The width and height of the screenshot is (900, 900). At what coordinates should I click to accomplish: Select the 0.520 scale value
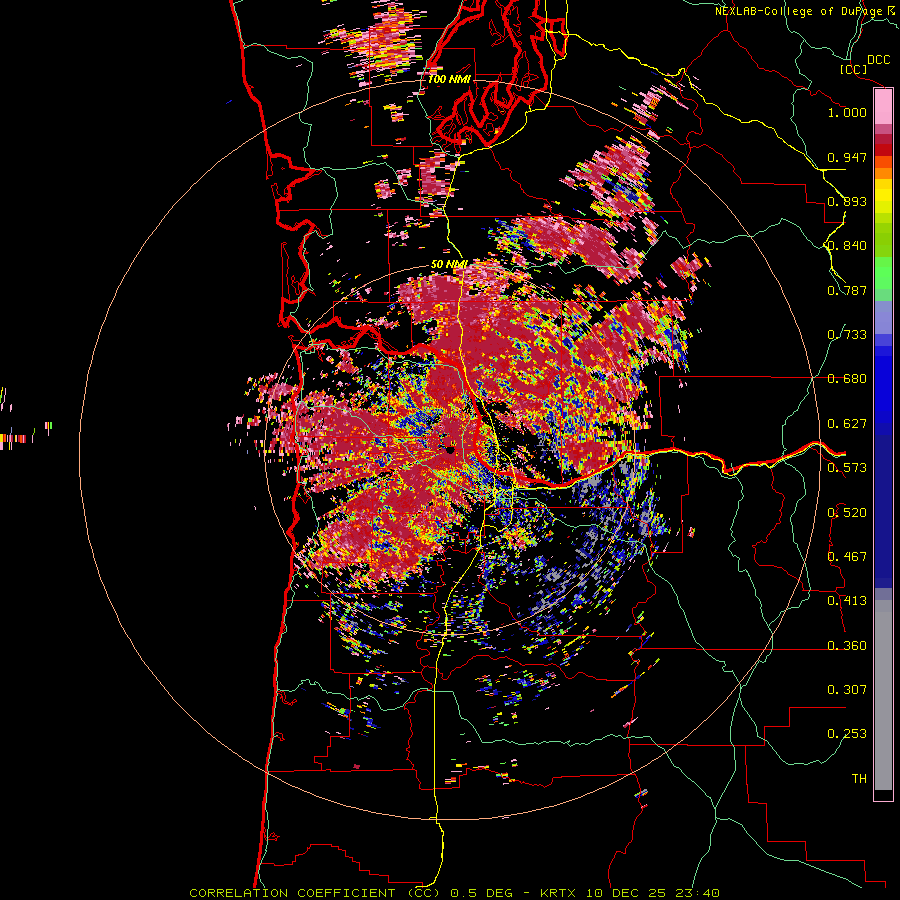[847, 513]
